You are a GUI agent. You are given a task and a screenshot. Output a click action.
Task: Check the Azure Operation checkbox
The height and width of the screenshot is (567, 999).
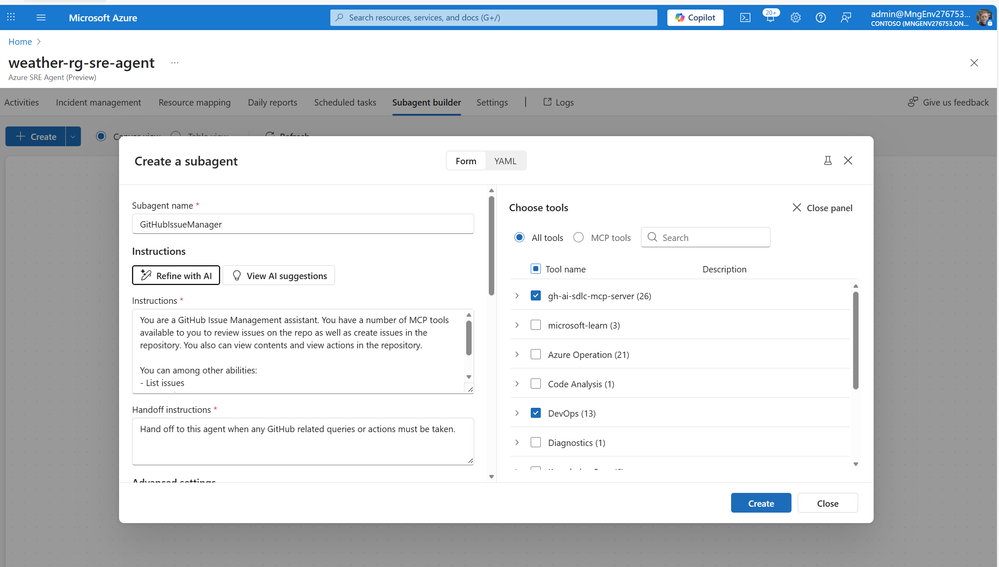click(535, 354)
